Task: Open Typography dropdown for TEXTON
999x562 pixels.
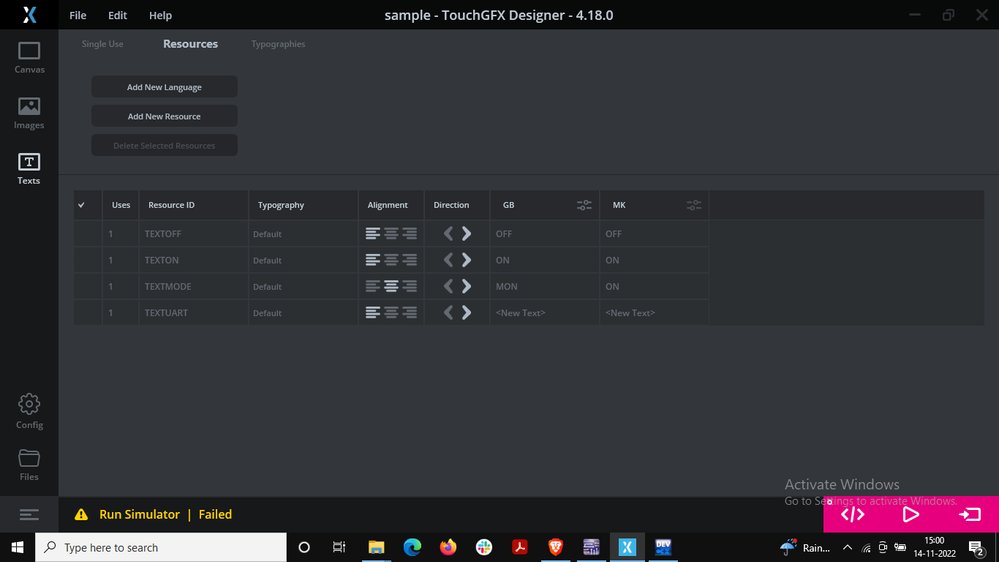Action: (x=303, y=260)
